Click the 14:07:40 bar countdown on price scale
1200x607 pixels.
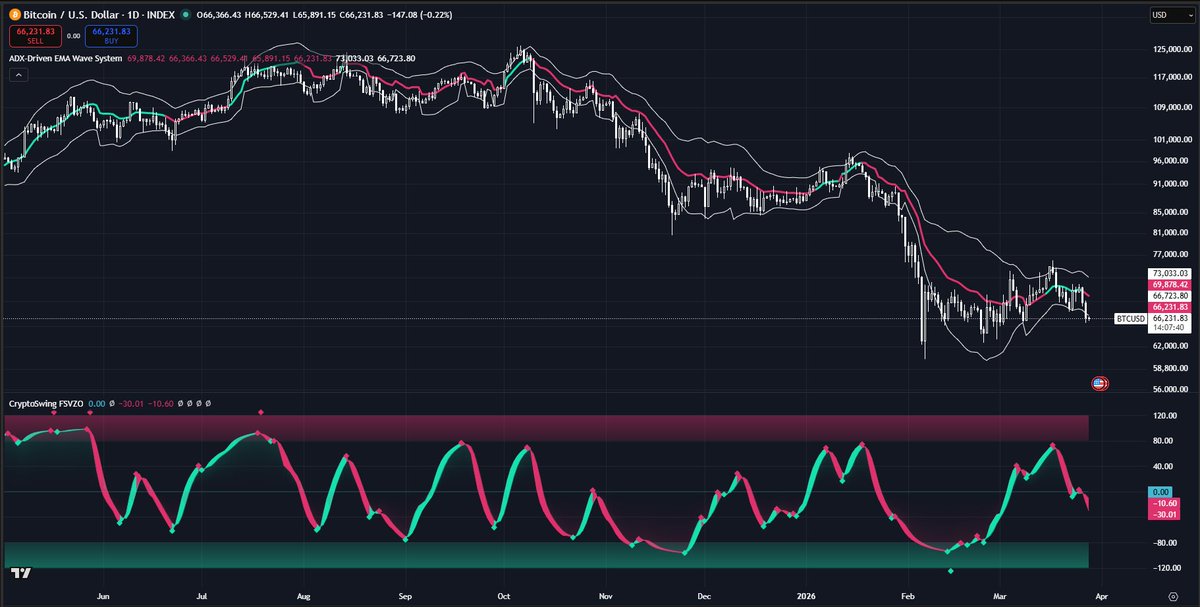[1170, 327]
